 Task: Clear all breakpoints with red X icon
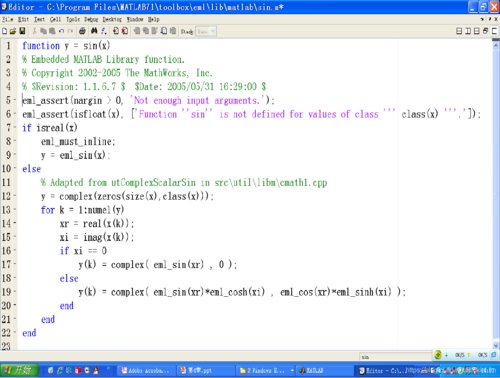[x=124, y=31]
